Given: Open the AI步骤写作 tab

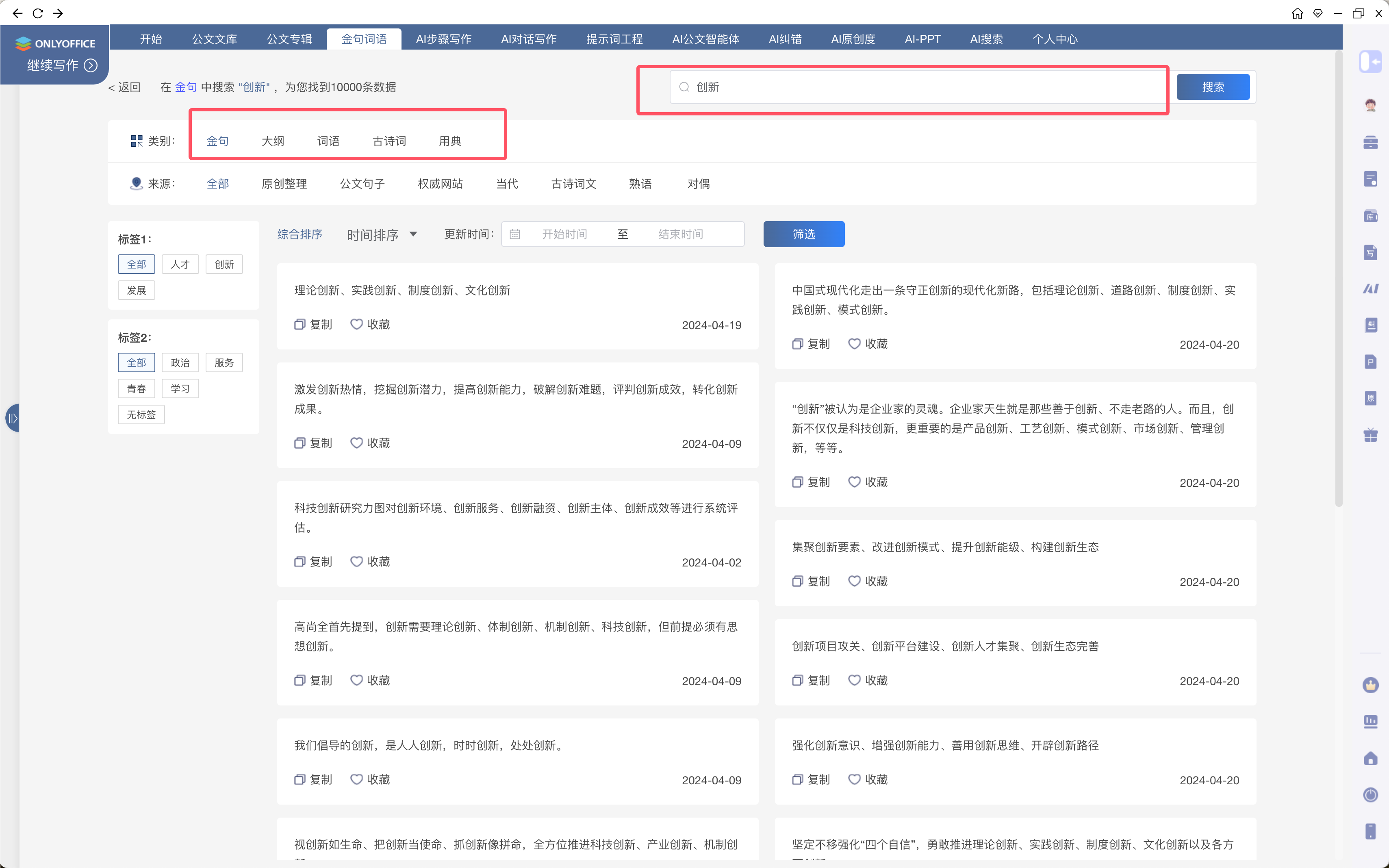Looking at the screenshot, I should (444, 39).
